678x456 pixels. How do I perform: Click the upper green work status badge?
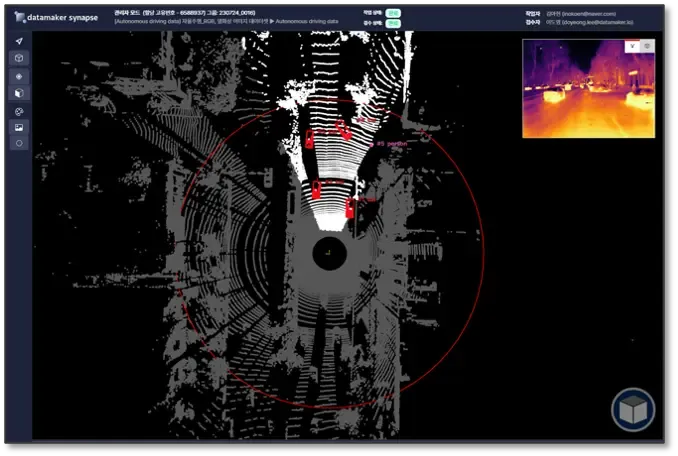[393, 13]
